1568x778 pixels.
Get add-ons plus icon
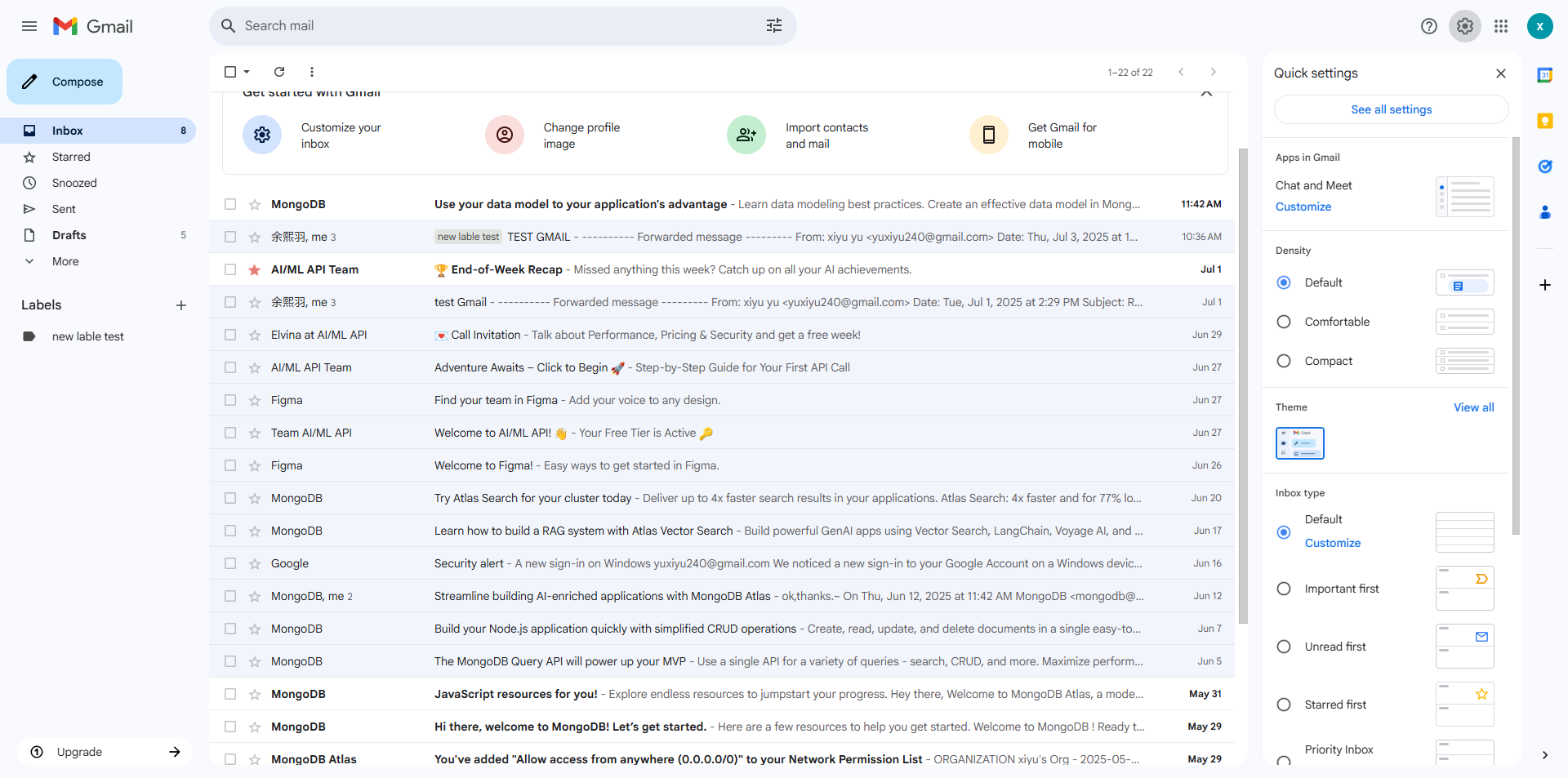(x=1545, y=285)
